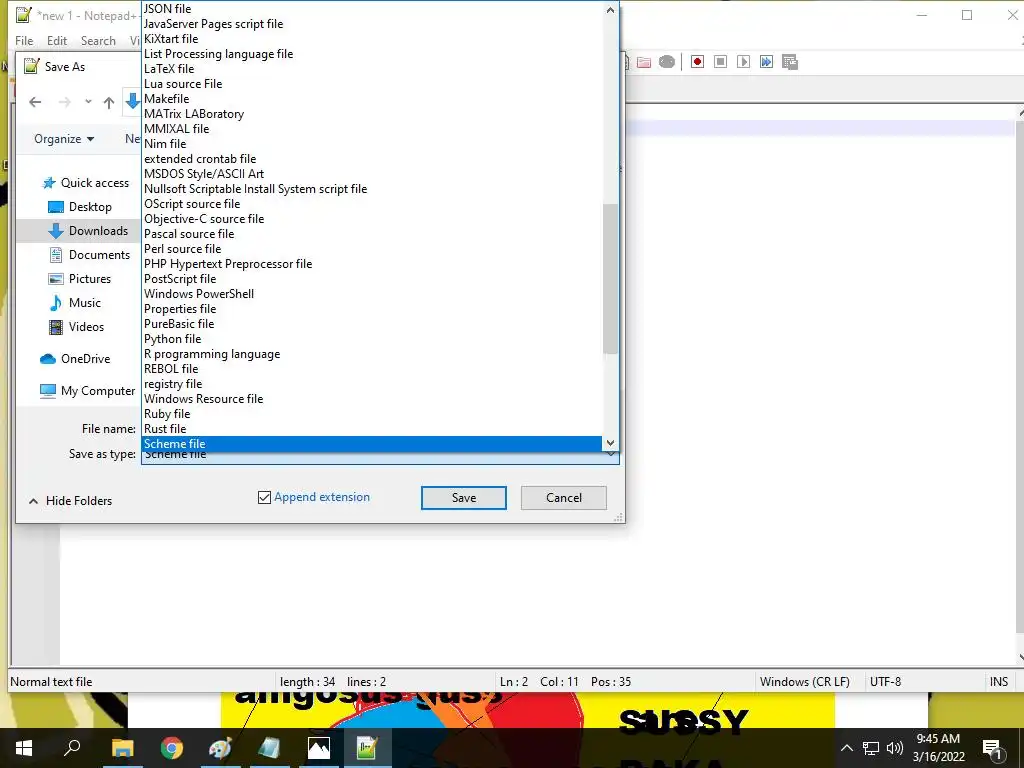The width and height of the screenshot is (1024, 768).
Task: Click the Playback macro icon
Action: point(743,62)
